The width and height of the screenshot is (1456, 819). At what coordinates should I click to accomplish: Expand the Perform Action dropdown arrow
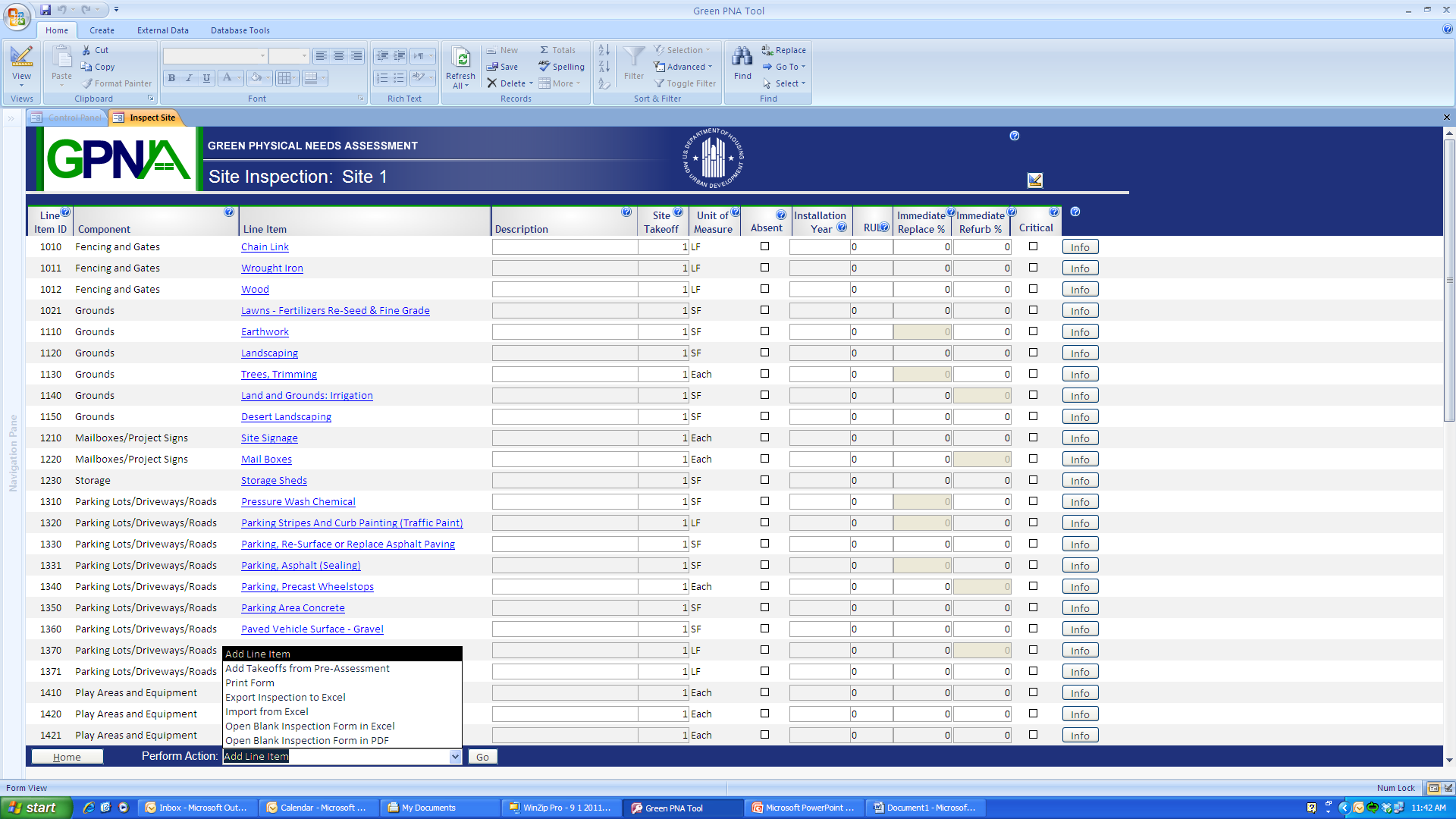point(455,757)
